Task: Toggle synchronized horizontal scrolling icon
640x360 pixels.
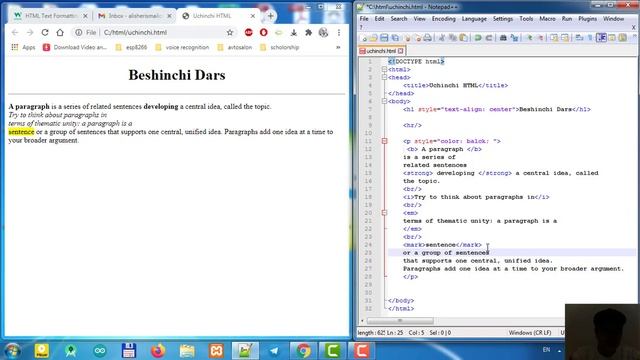Action: tap(565, 38)
